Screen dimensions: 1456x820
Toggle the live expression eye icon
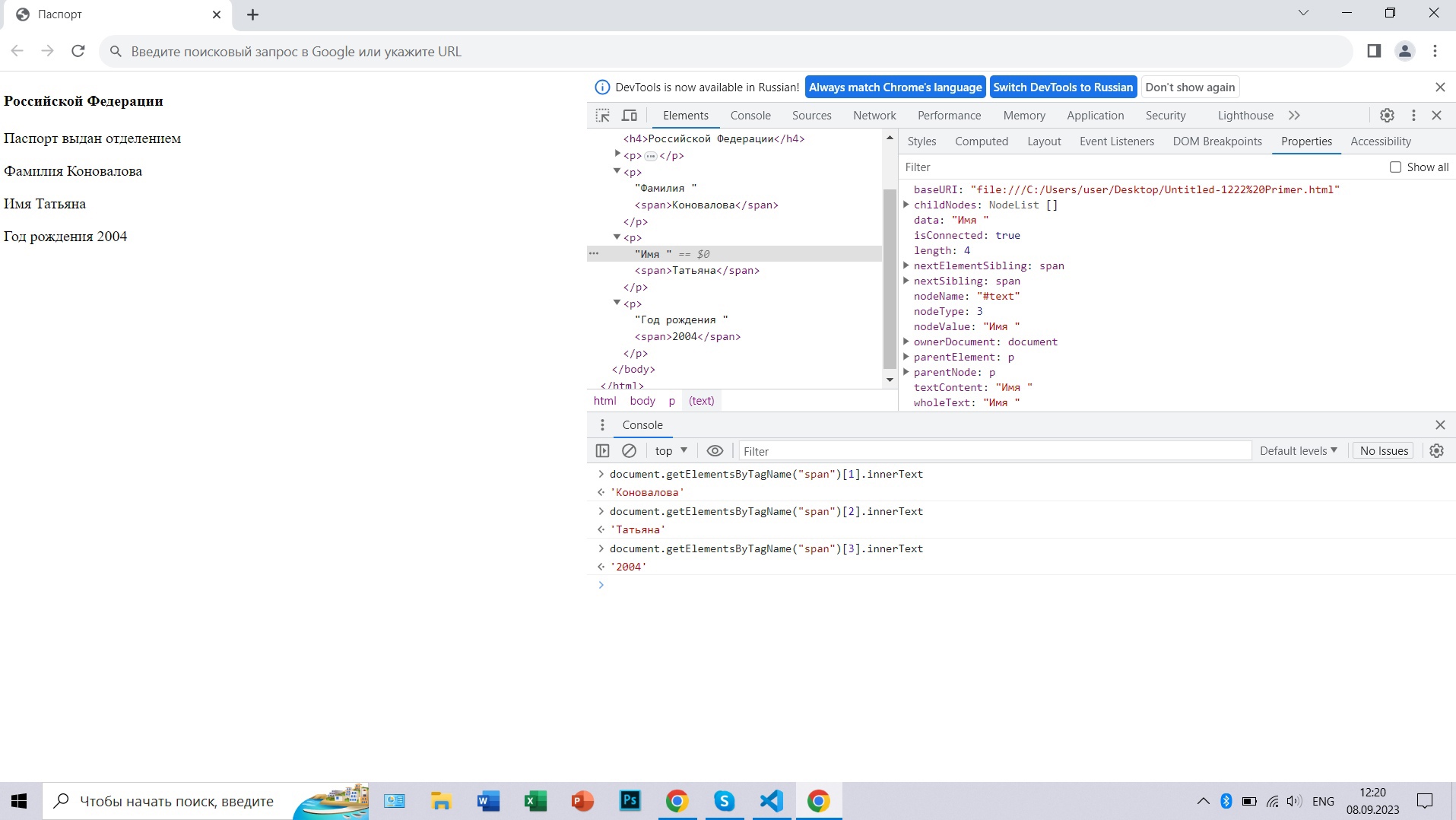(x=715, y=451)
